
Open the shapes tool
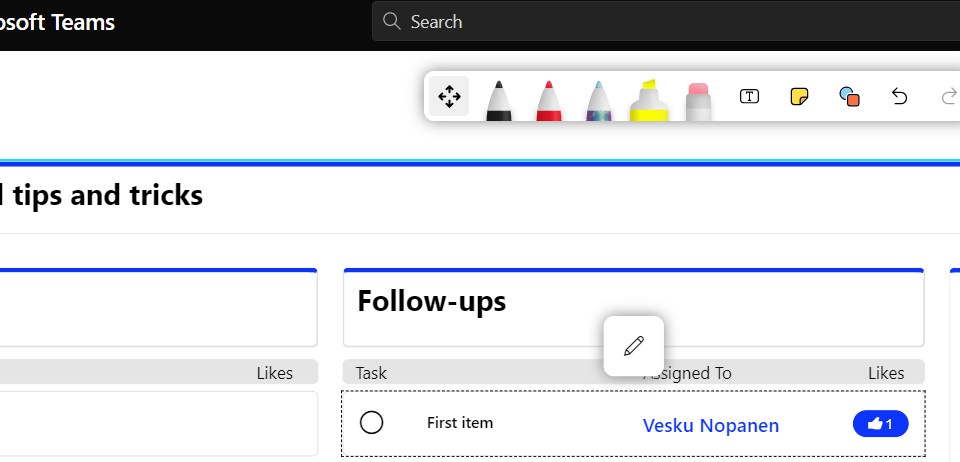tap(849, 96)
